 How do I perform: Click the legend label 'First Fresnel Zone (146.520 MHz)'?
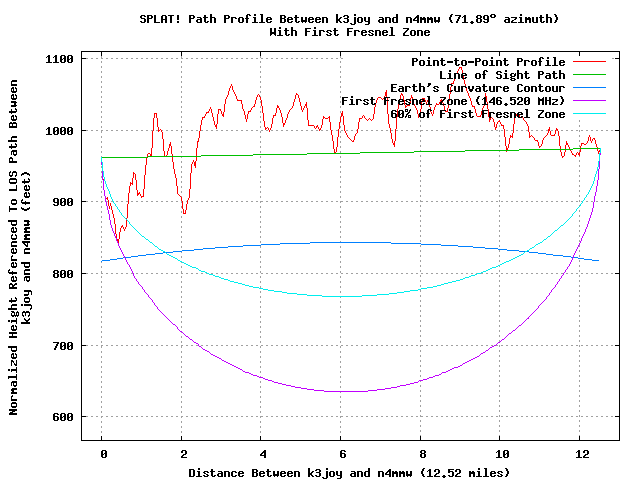click(453, 101)
